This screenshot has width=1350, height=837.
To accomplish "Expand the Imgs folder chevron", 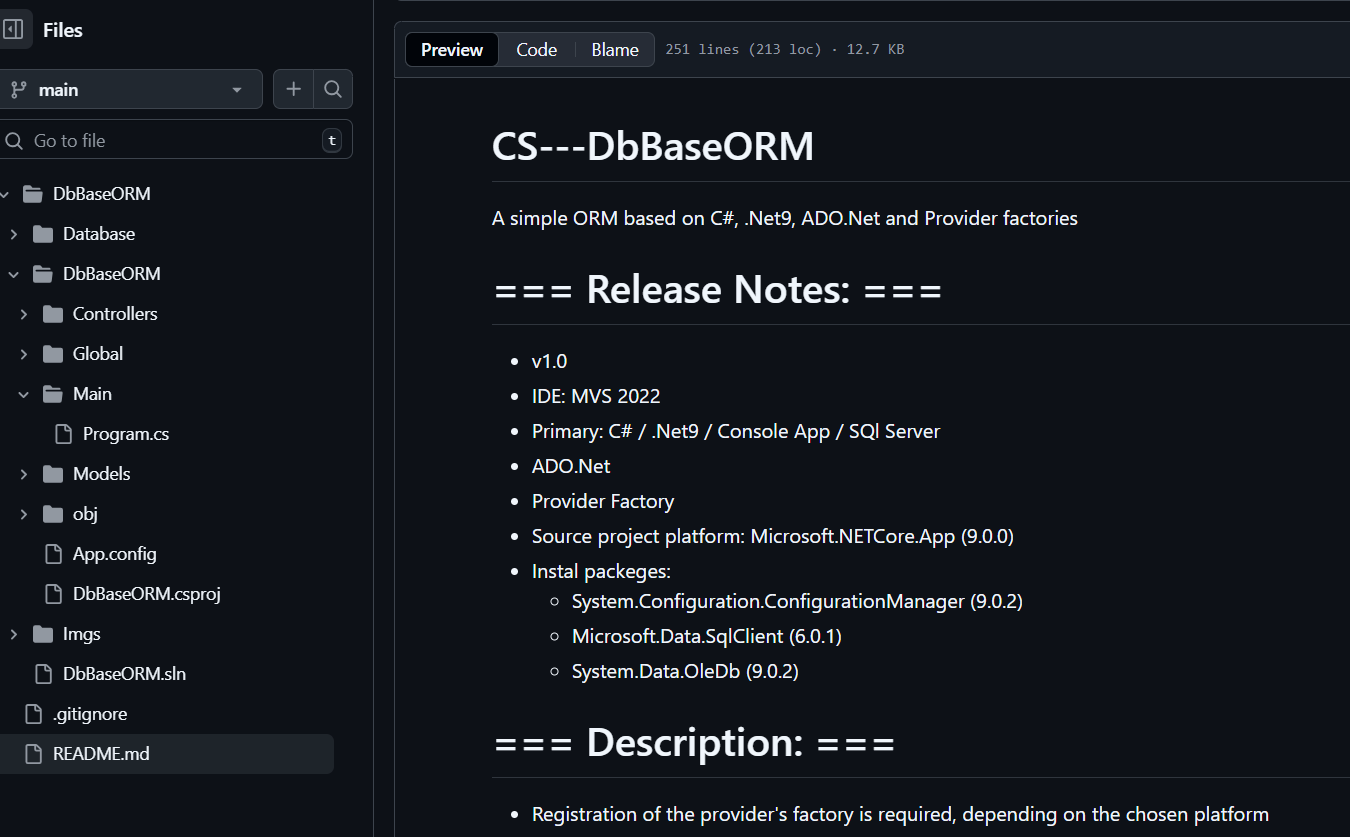I will pos(14,634).
